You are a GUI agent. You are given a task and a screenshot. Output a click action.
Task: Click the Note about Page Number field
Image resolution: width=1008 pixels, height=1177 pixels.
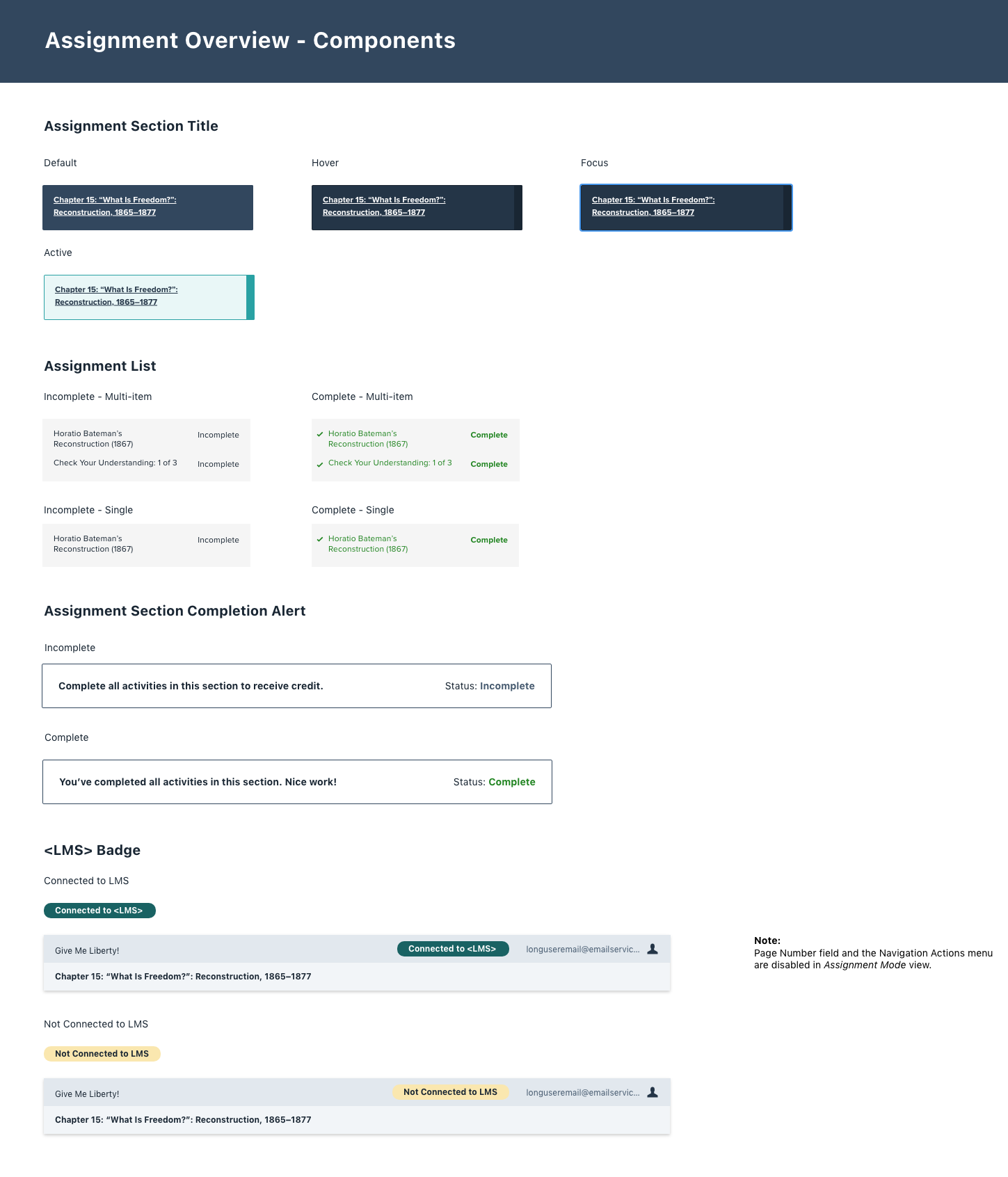pos(874,953)
